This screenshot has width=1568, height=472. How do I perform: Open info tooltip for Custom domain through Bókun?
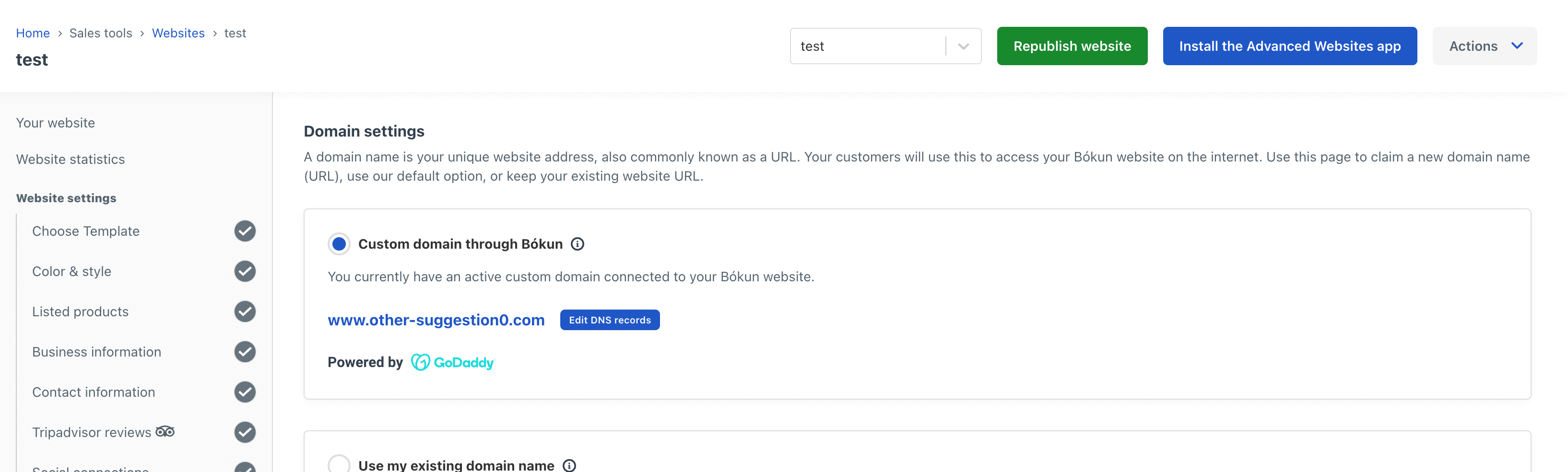pyautogui.click(x=577, y=244)
